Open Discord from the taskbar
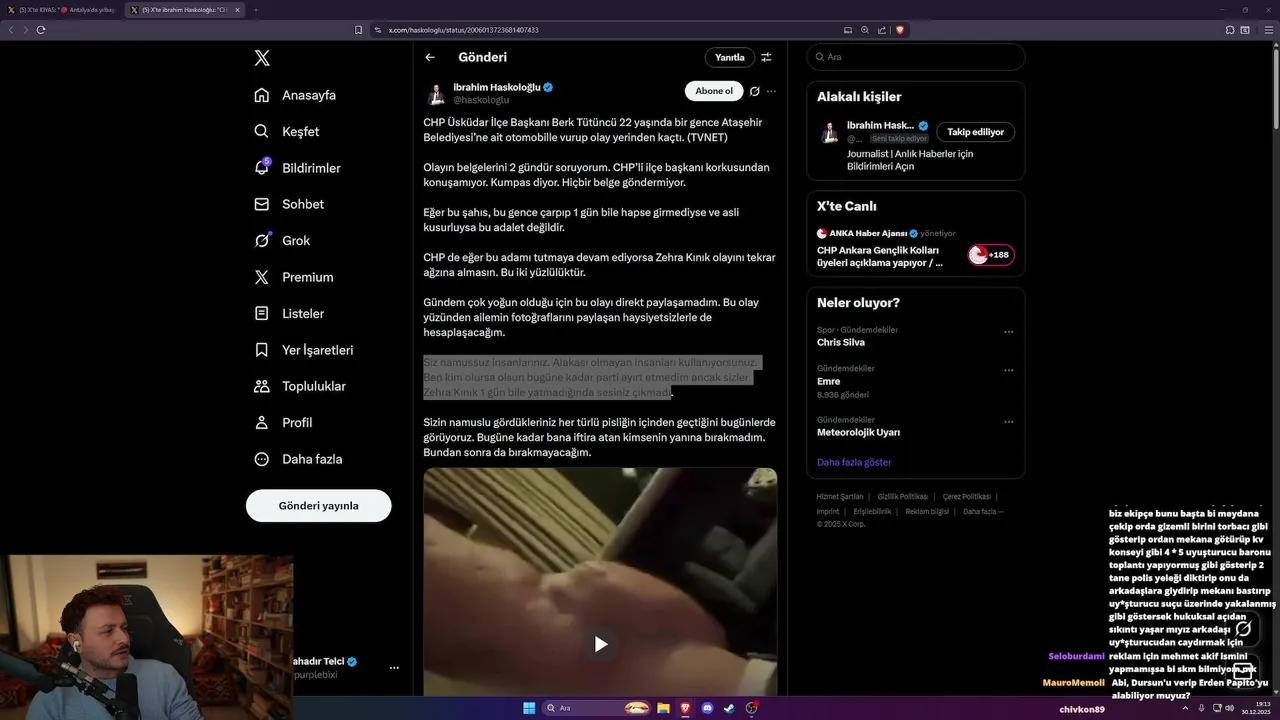The height and width of the screenshot is (720, 1280). click(x=708, y=708)
